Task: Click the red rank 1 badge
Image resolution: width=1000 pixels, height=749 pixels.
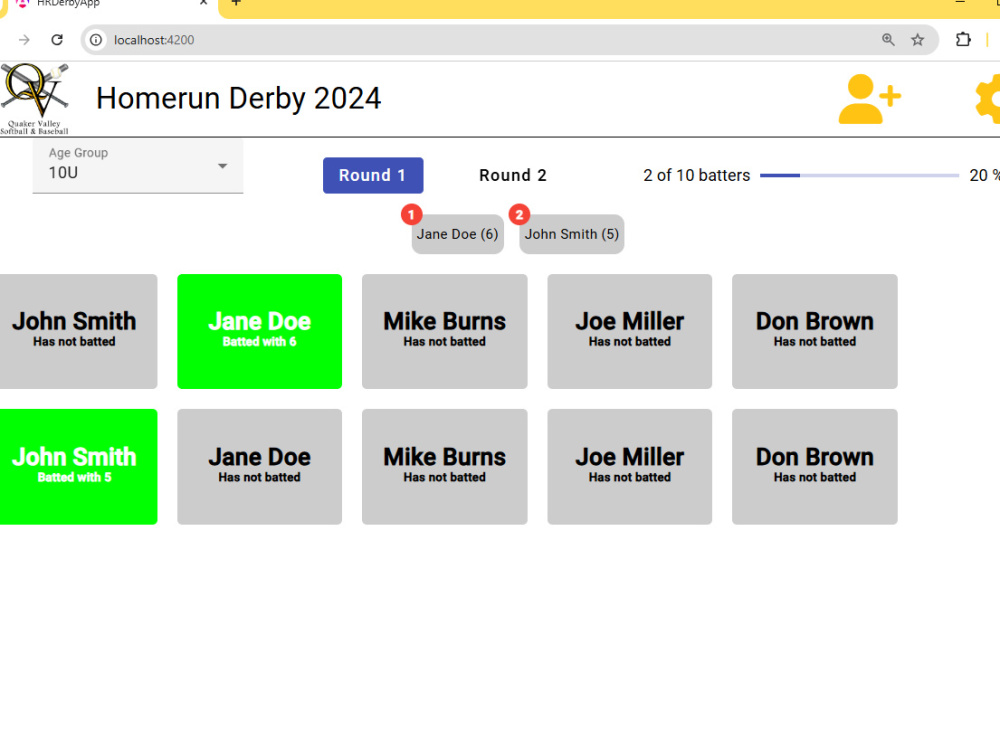Action: coord(411,214)
